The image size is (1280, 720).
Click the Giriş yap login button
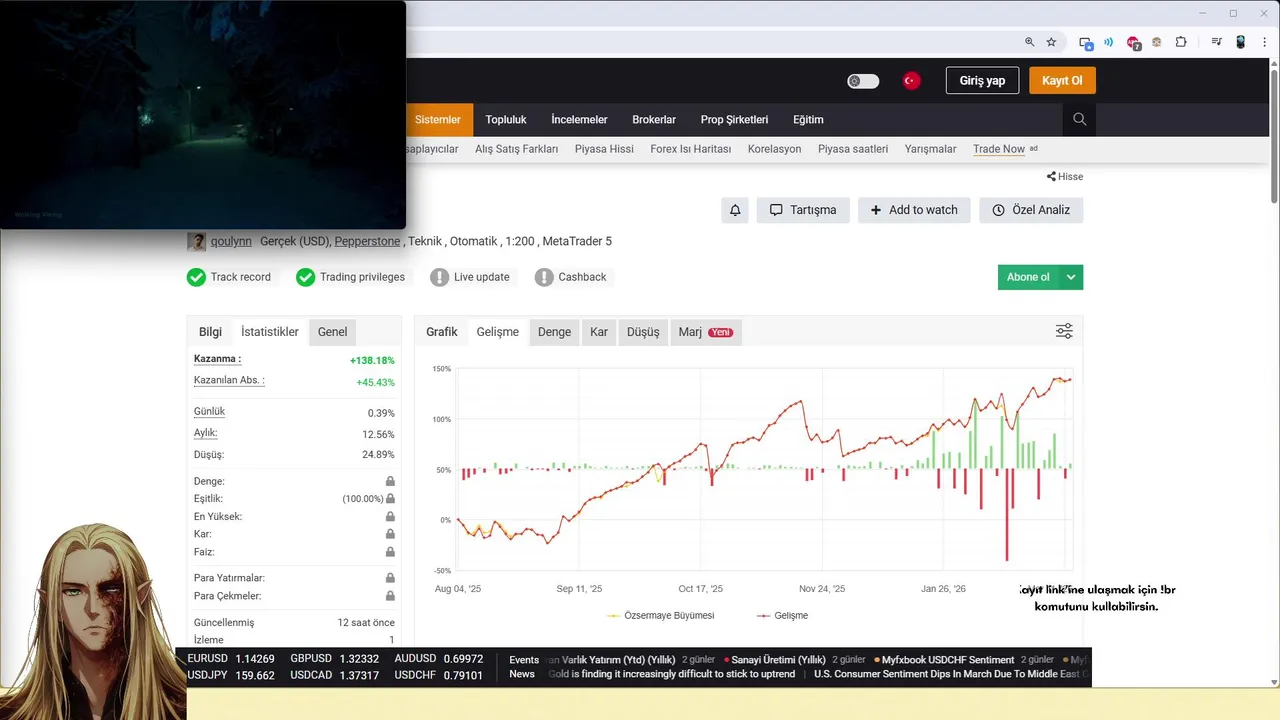click(982, 81)
